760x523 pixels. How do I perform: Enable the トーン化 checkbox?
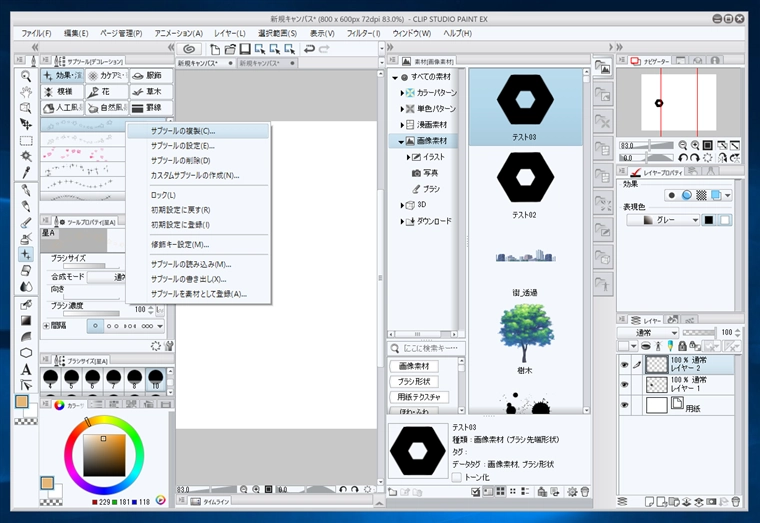pyautogui.click(x=456, y=477)
